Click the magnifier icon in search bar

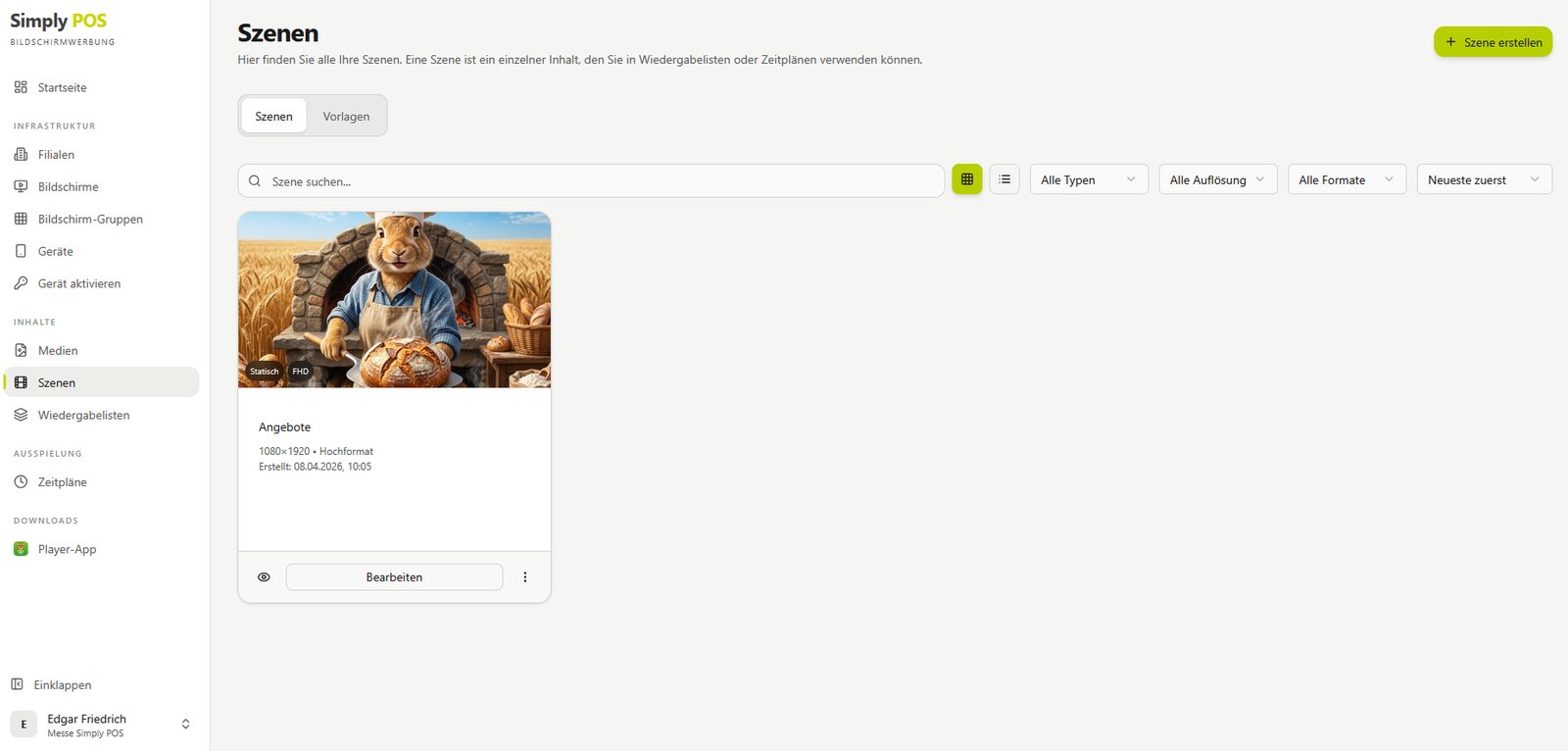(255, 181)
